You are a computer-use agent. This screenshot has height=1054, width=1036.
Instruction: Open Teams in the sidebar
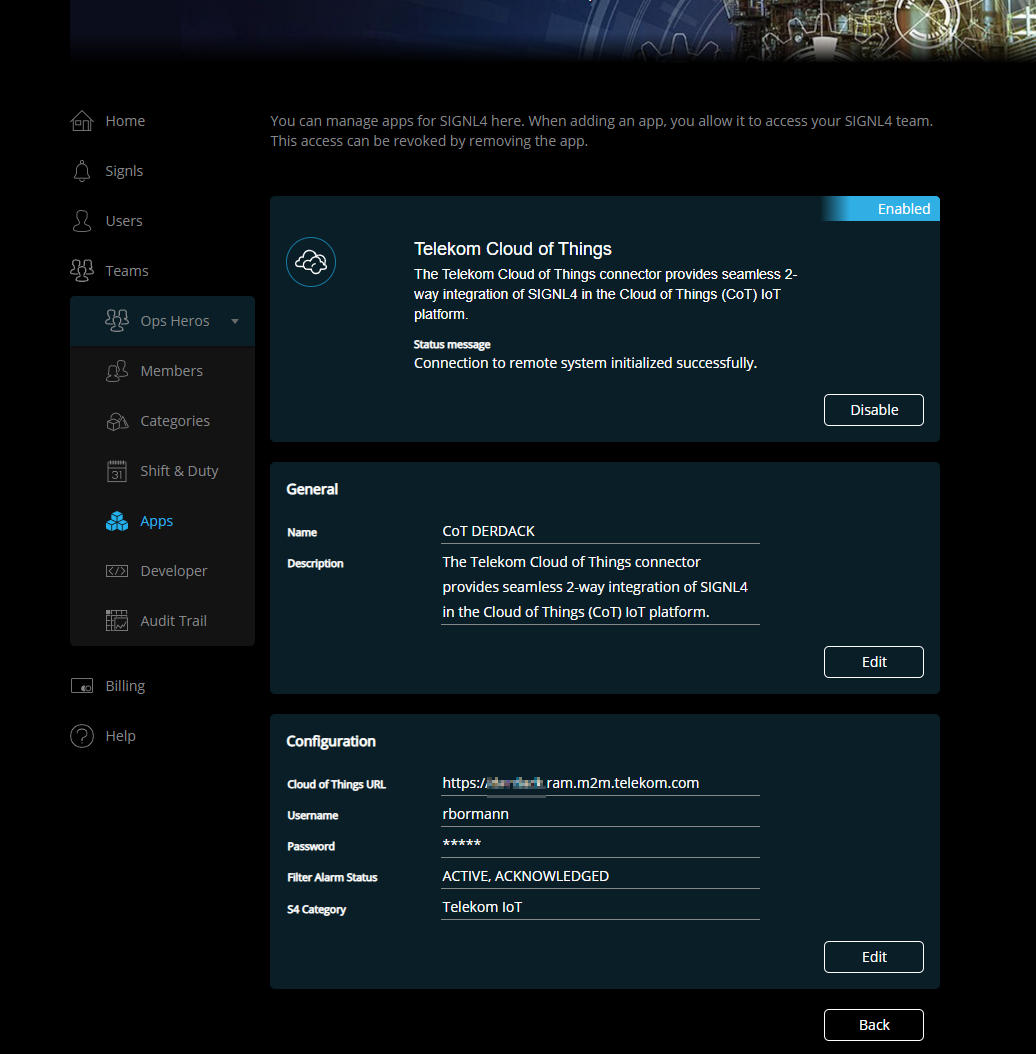[x=127, y=271]
